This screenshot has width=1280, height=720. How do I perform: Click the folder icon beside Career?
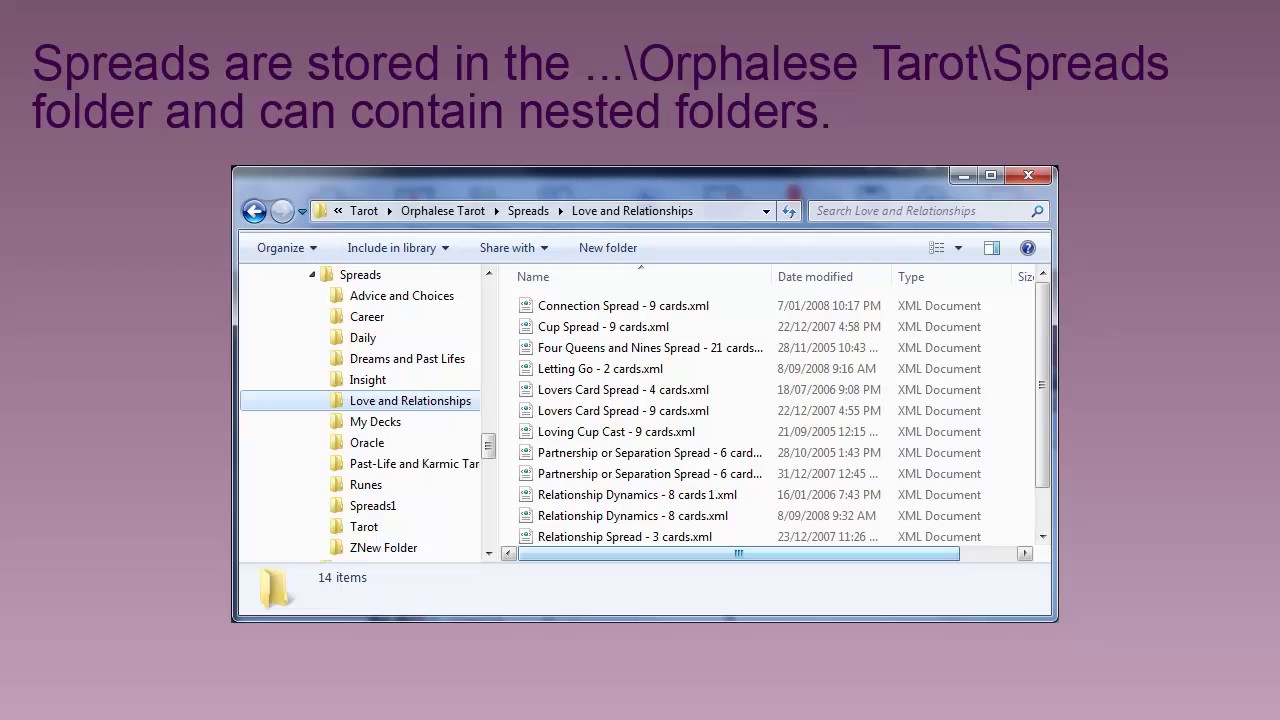pyautogui.click(x=337, y=317)
